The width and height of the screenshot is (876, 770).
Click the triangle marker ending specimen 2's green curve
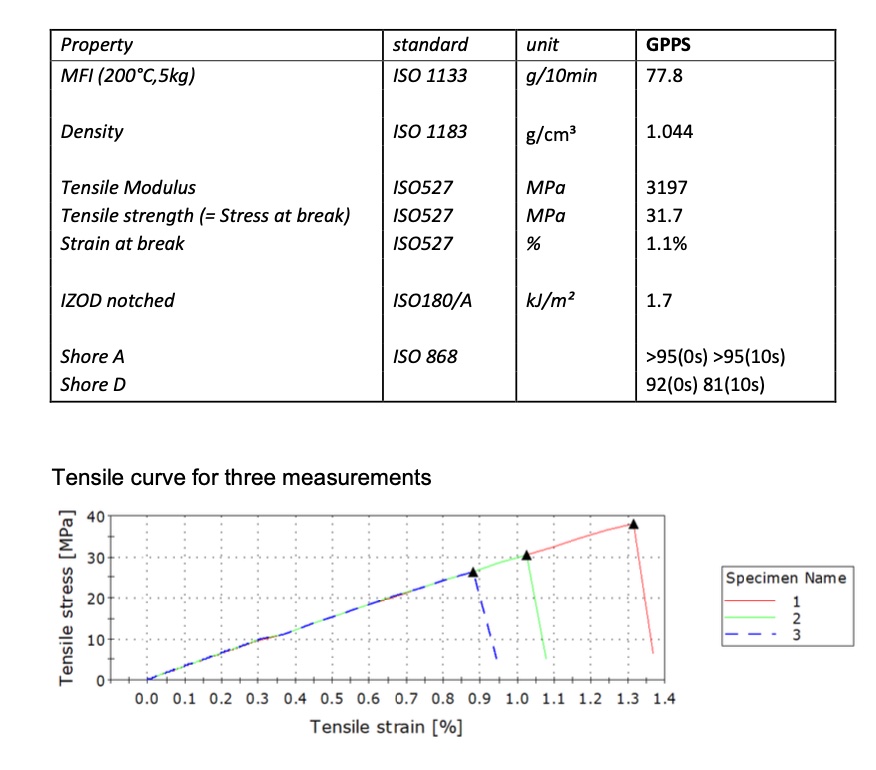(527, 555)
